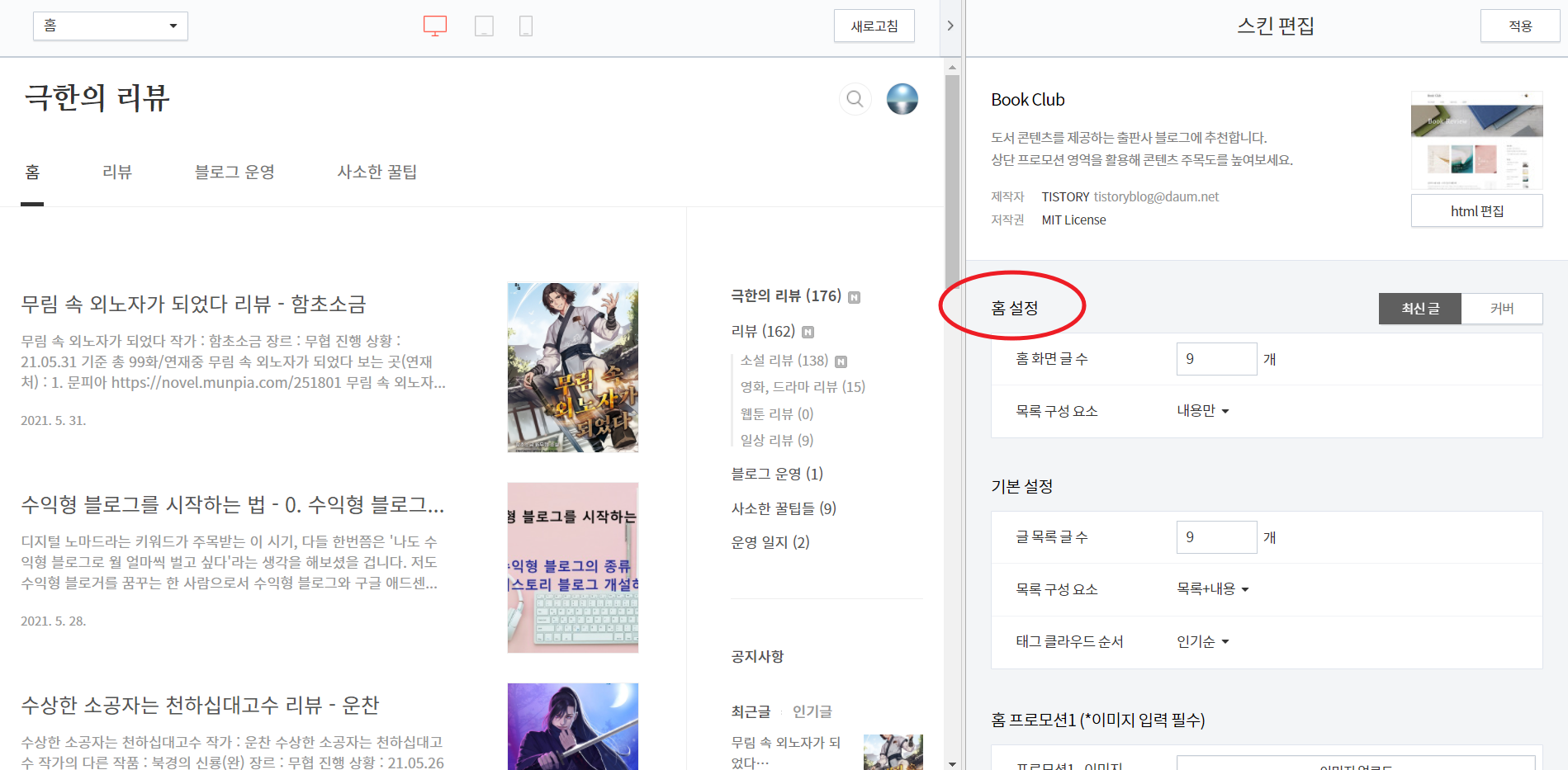Click preview scrollbar down arrow
1568x770 pixels.
click(x=952, y=763)
